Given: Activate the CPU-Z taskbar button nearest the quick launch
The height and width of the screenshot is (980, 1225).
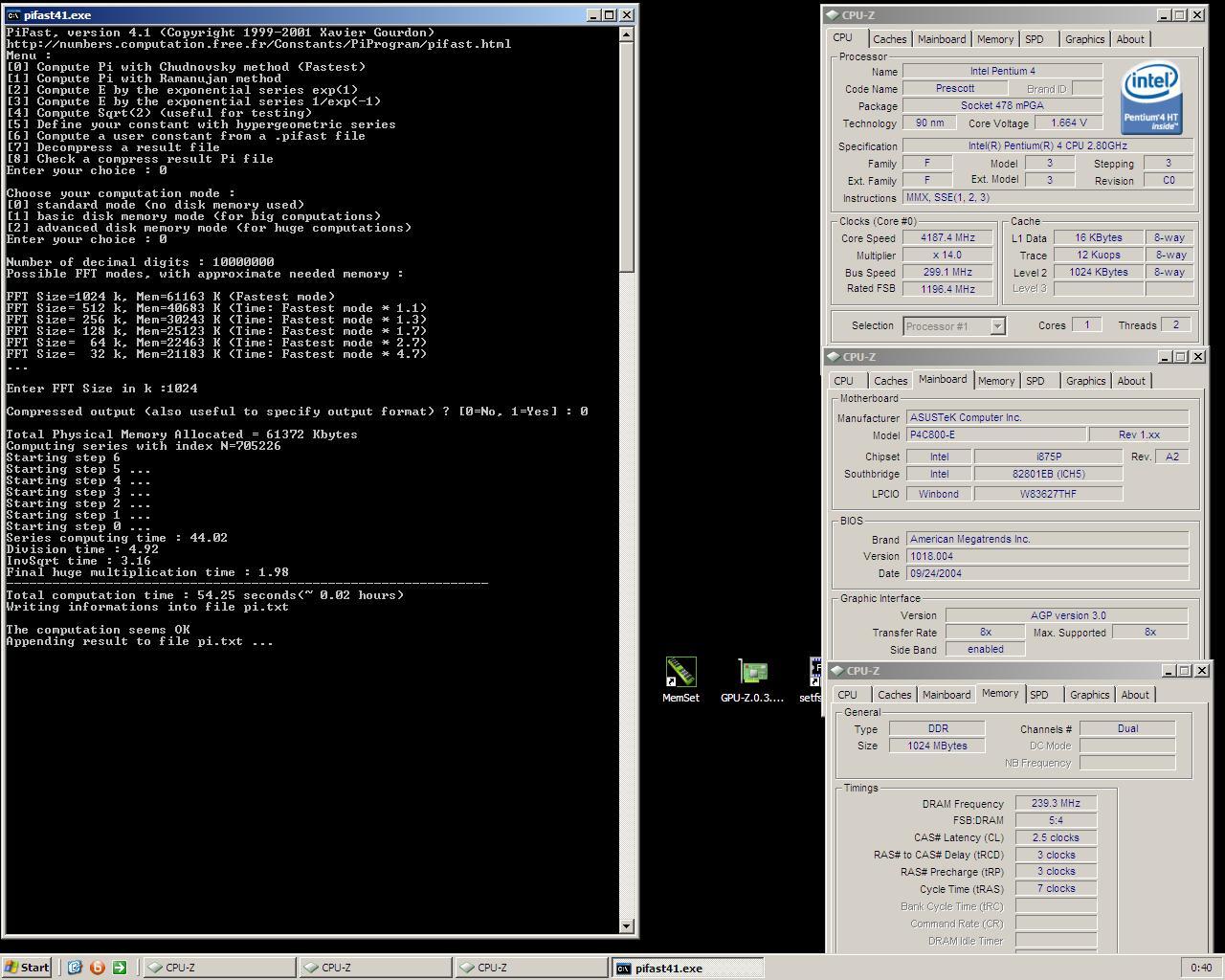Looking at the screenshot, I should click(219, 968).
